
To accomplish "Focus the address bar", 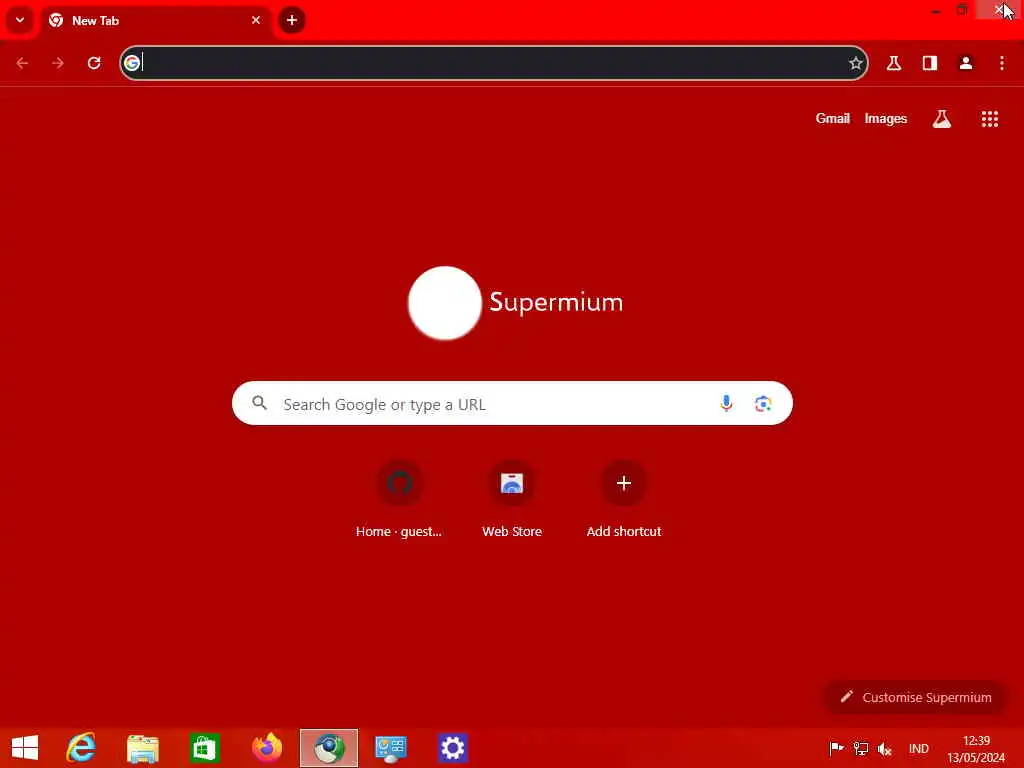I will [494, 63].
